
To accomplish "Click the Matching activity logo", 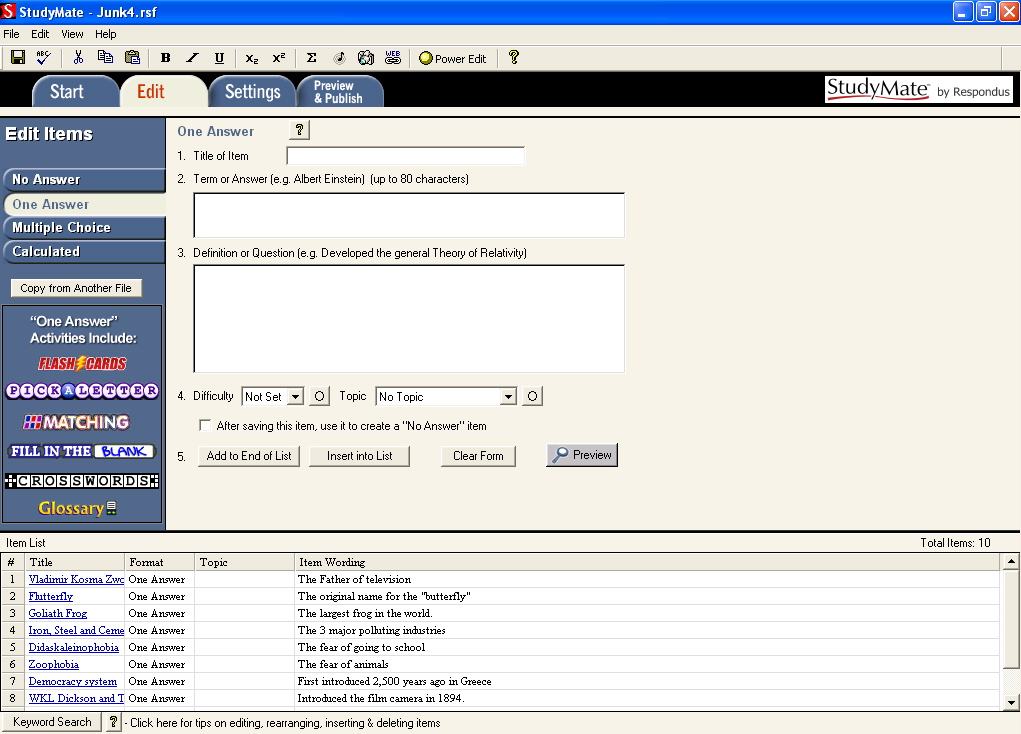I will coord(76,422).
